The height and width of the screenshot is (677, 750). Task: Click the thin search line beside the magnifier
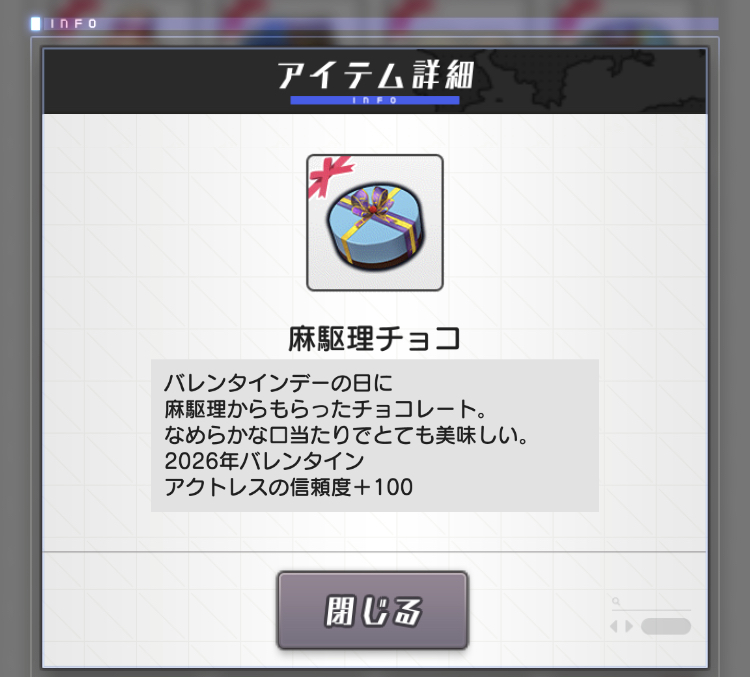651,610
